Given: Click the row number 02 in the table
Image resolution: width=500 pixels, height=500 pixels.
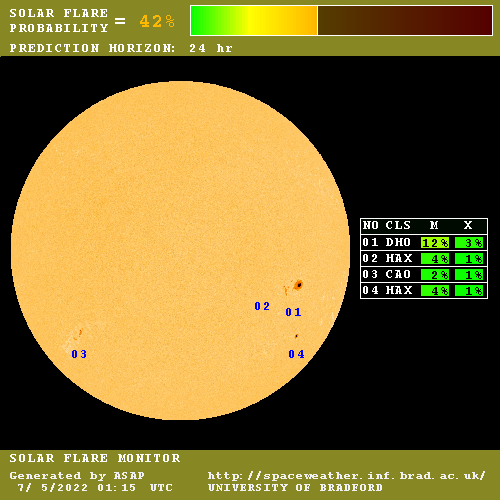Looking at the screenshot, I should [x=370, y=258].
